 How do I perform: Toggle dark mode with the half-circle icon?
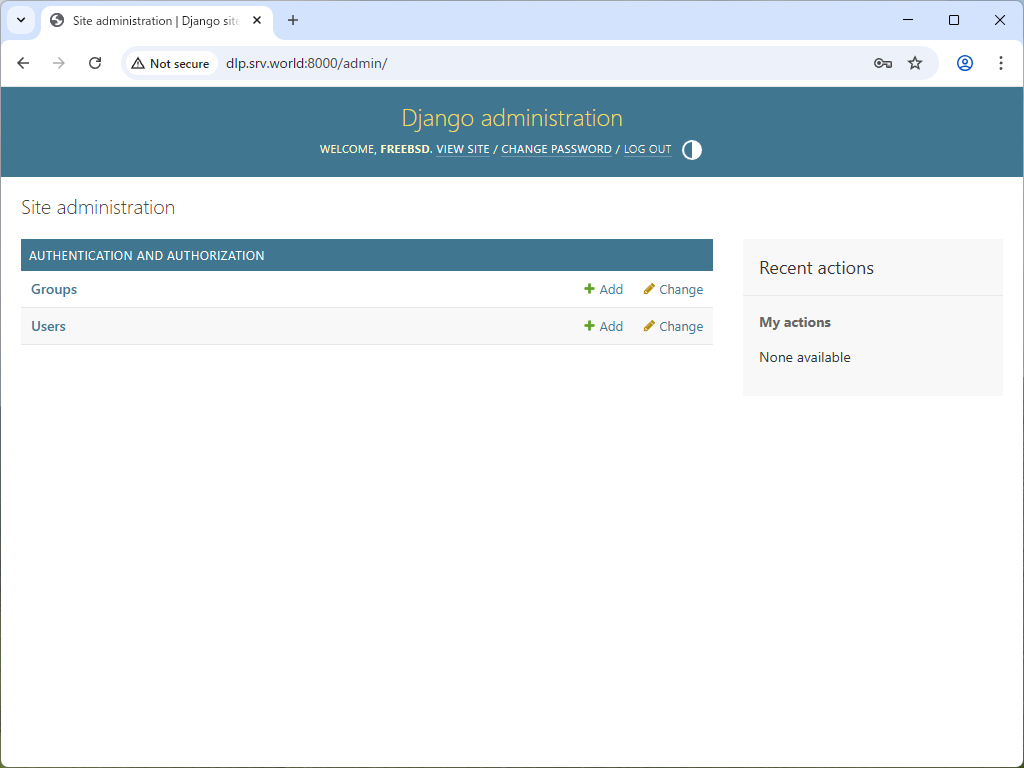pyautogui.click(x=692, y=150)
